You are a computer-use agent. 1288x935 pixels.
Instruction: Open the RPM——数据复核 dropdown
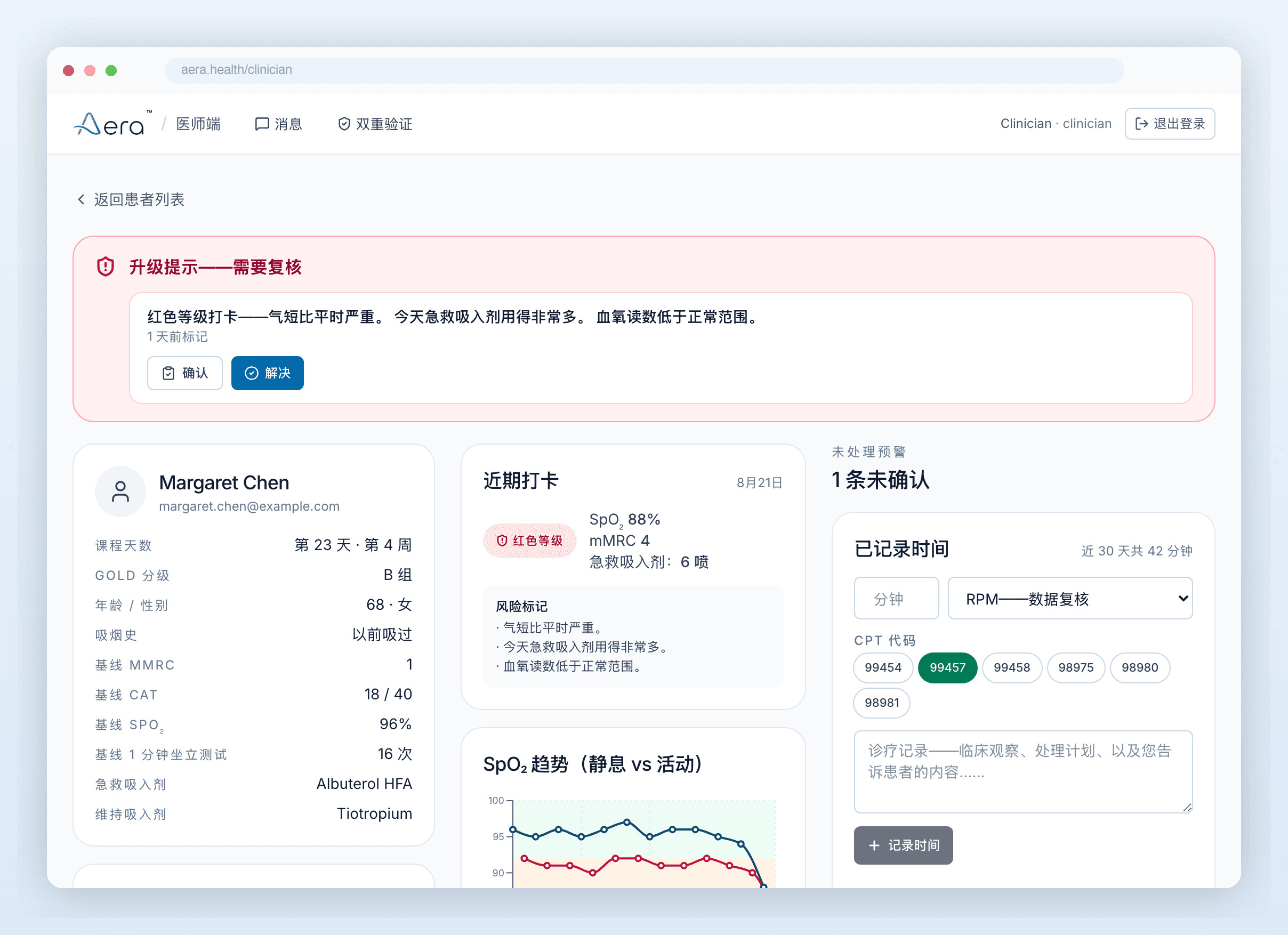click(1070, 598)
